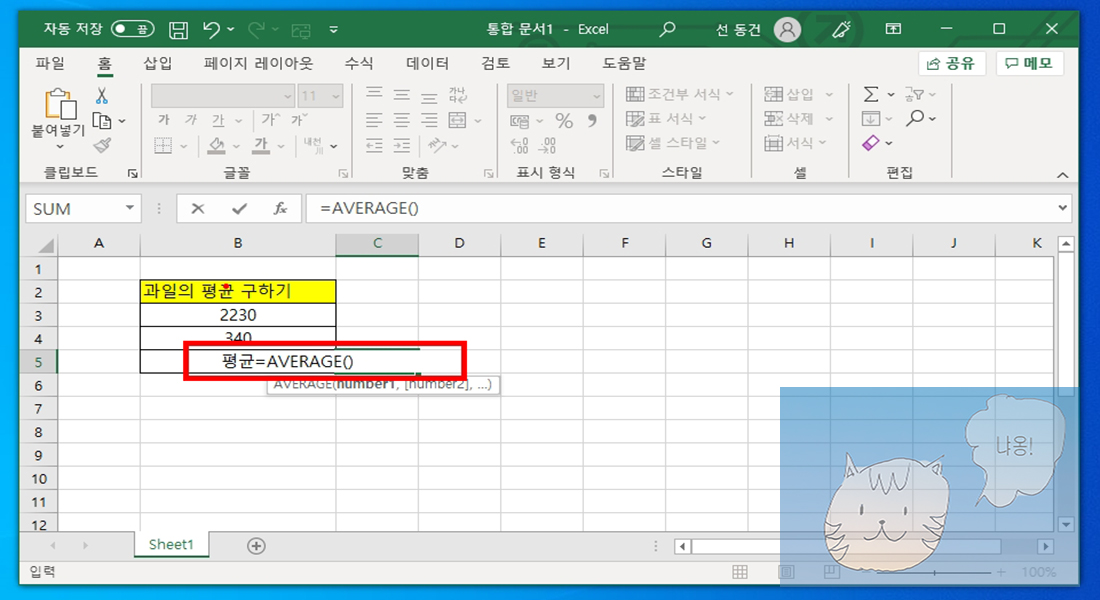1100x600 pixels.
Task: Toggle Center horizontal alignment
Action: (401, 121)
